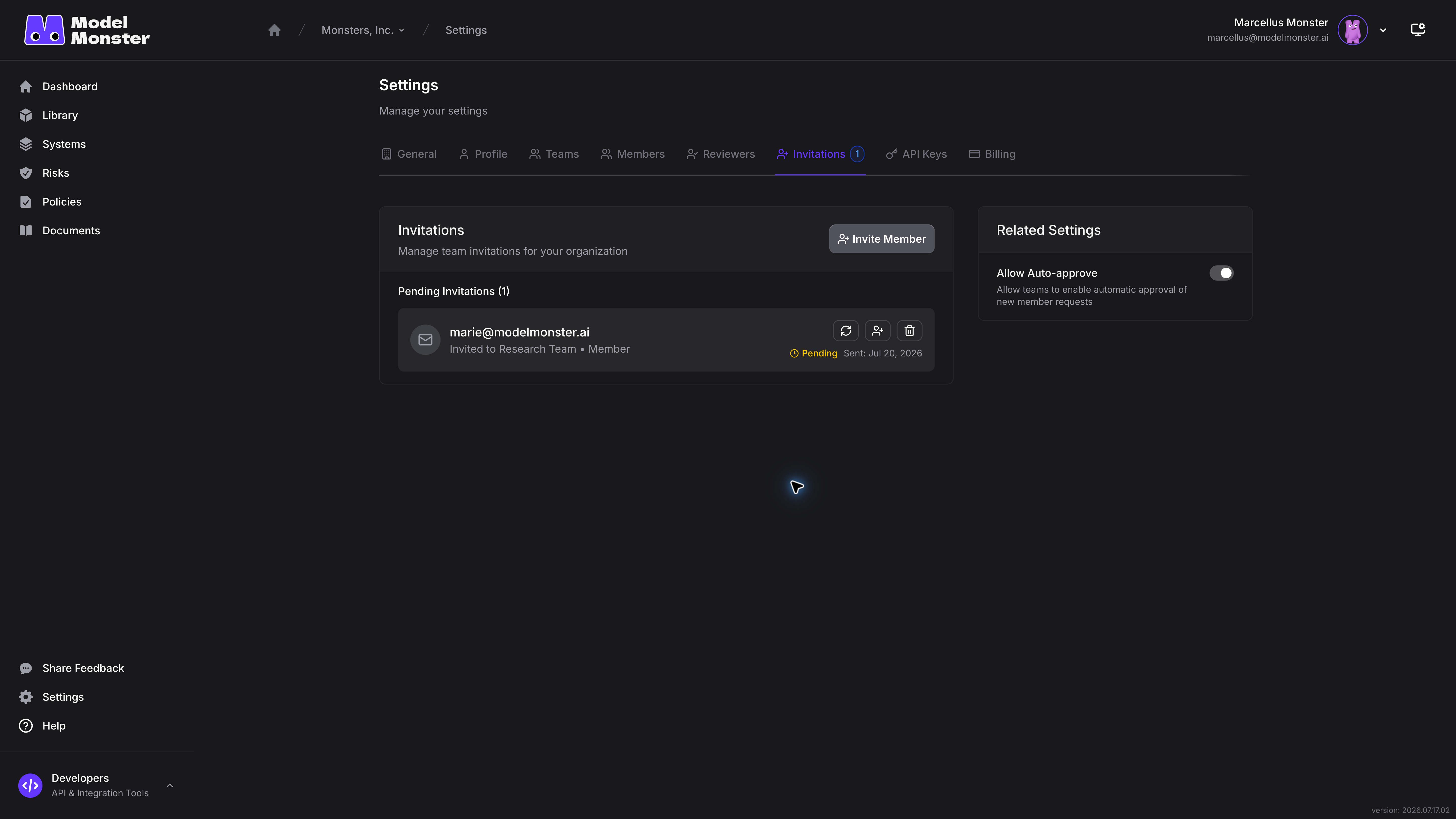This screenshot has height=819, width=1456.
Task: Click the Sent: Jul 20, 2026 text
Action: pos(883,353)
